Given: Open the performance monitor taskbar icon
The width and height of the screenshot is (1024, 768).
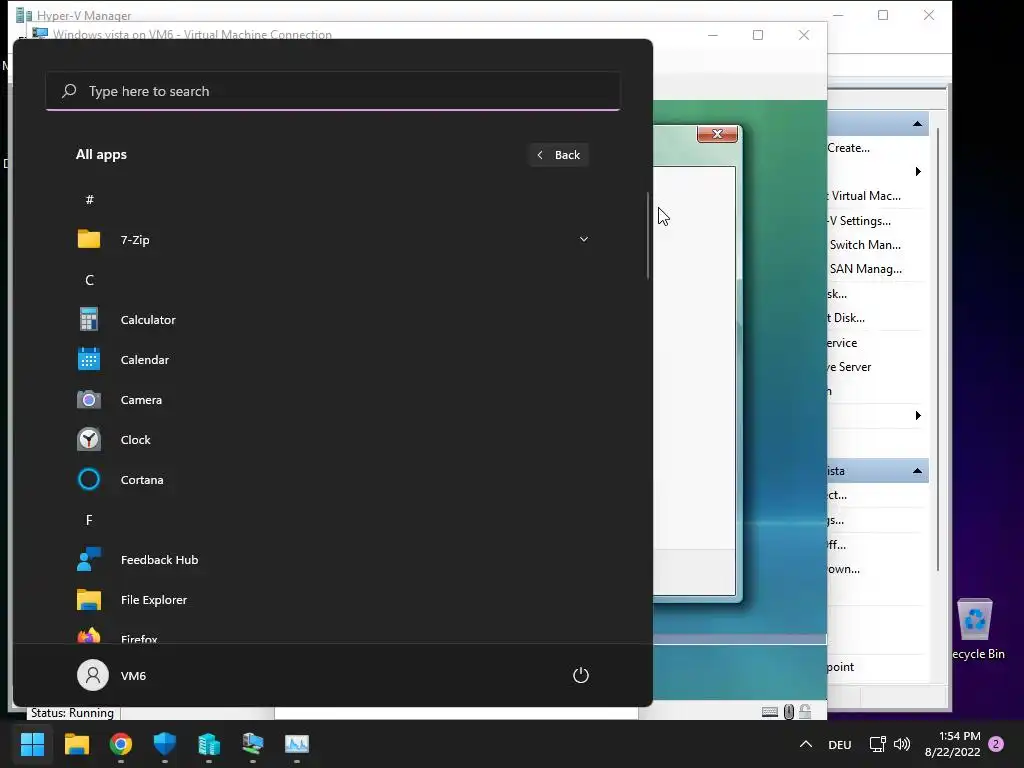Looking at the screenshot, I should pos(296,744).
